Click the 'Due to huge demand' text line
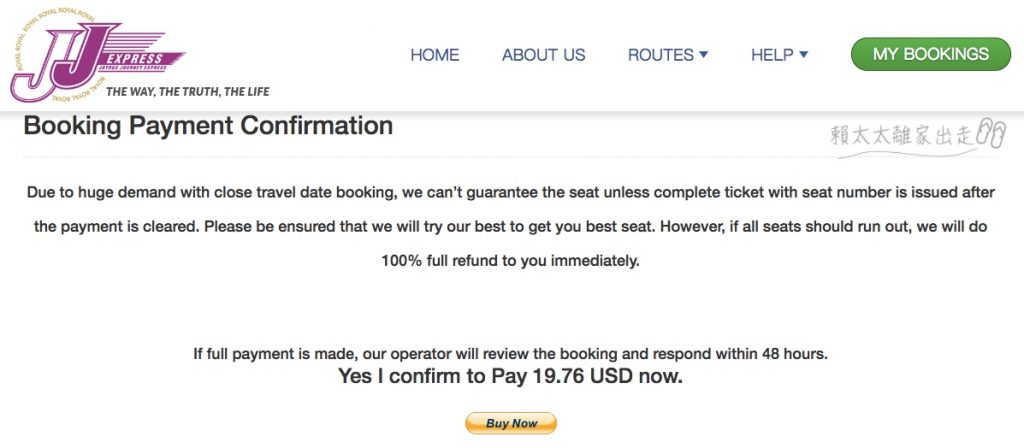Image resolution: width=1024 pixels, height=448 pixels. click(511, 193)
